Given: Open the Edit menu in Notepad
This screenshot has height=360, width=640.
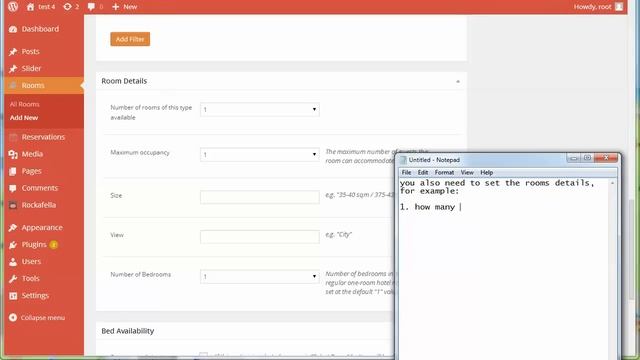Looking at the screenshot, I should point(423,173).
